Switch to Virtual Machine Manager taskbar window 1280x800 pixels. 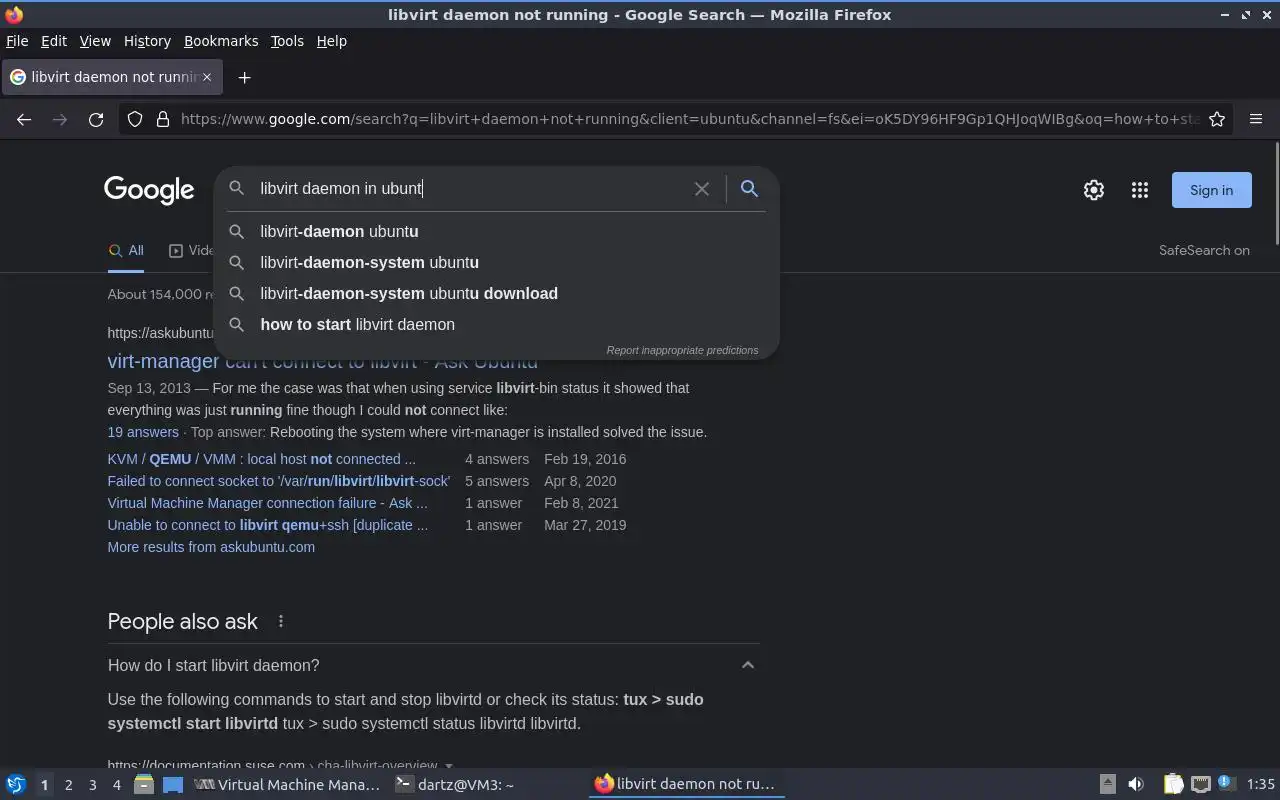tap(287, 785)
